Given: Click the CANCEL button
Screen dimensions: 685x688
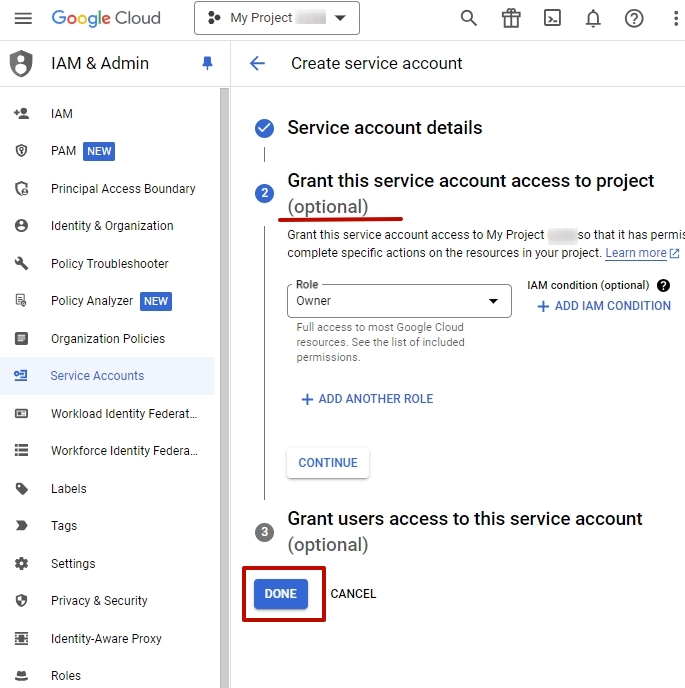Looking at the screenshot, I should pyautogui.click(x=353, y=594).
